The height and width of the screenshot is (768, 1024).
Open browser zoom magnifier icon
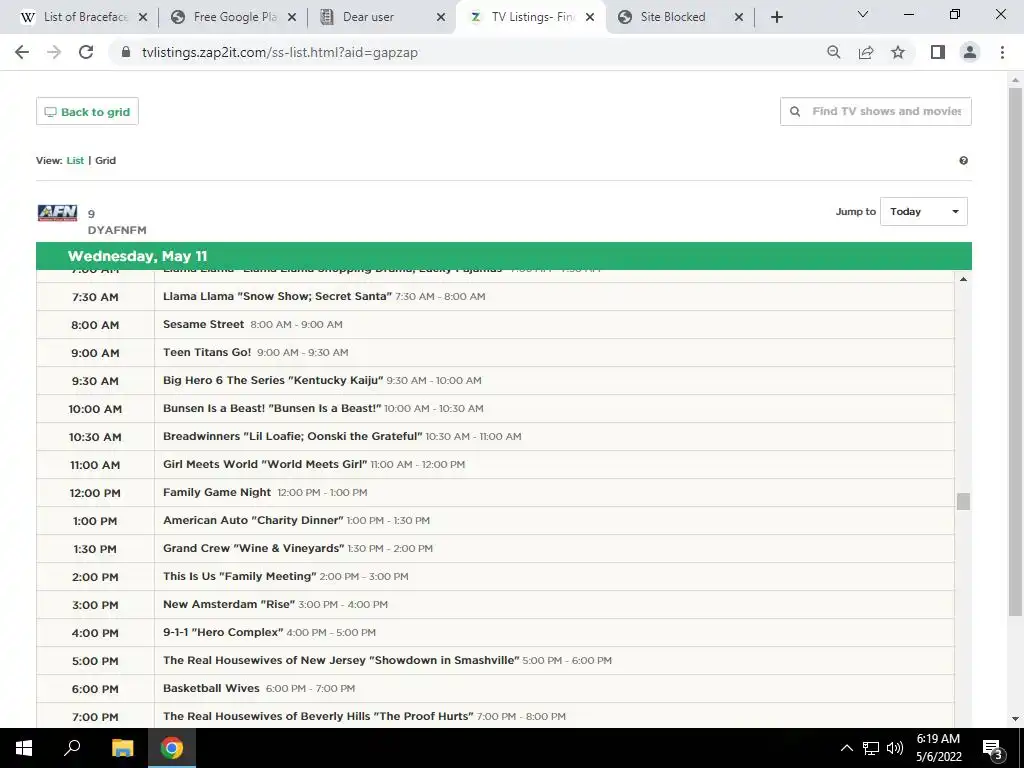coord(833,52)
